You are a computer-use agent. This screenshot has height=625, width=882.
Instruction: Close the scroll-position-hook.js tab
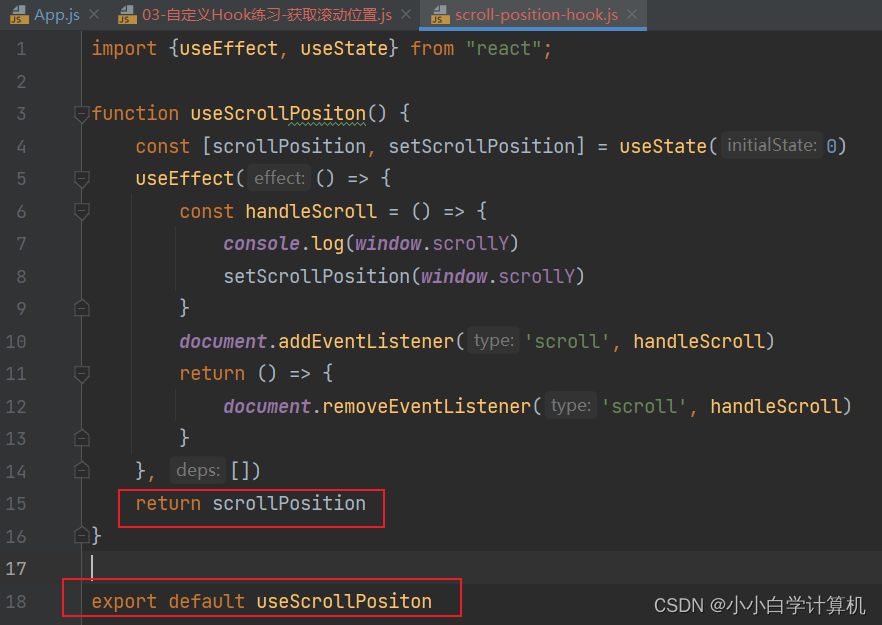click(x=632, y=15)
